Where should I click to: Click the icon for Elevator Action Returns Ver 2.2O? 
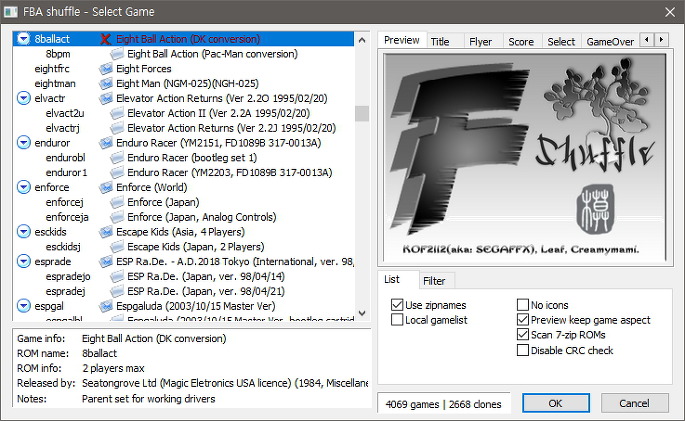click(106, 98)
